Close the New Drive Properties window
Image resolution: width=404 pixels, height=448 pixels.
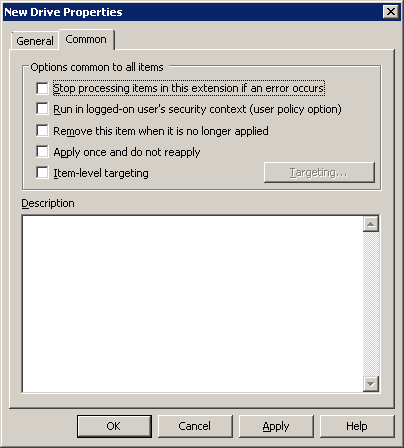point(391,12)
